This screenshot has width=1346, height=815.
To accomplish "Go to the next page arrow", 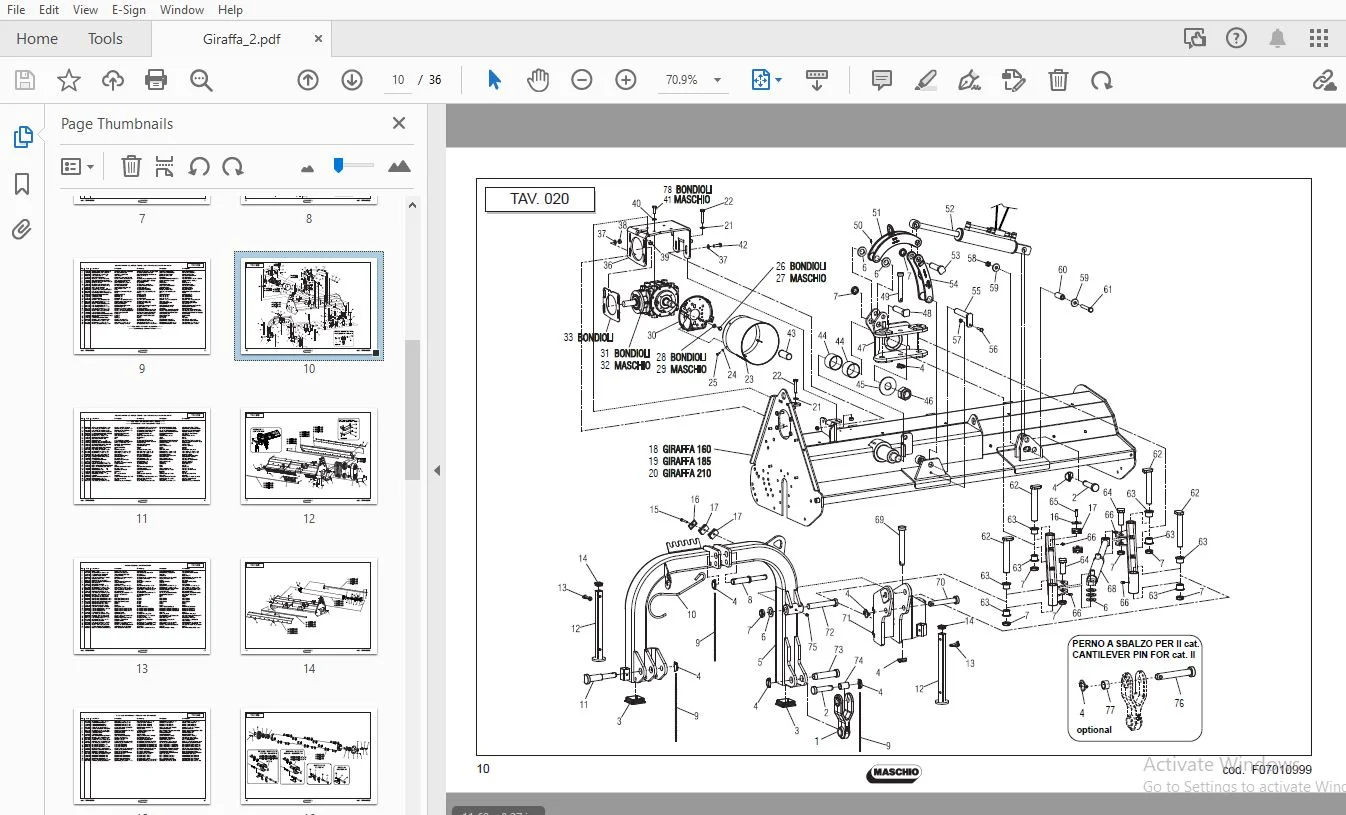I will pos(352,80).
